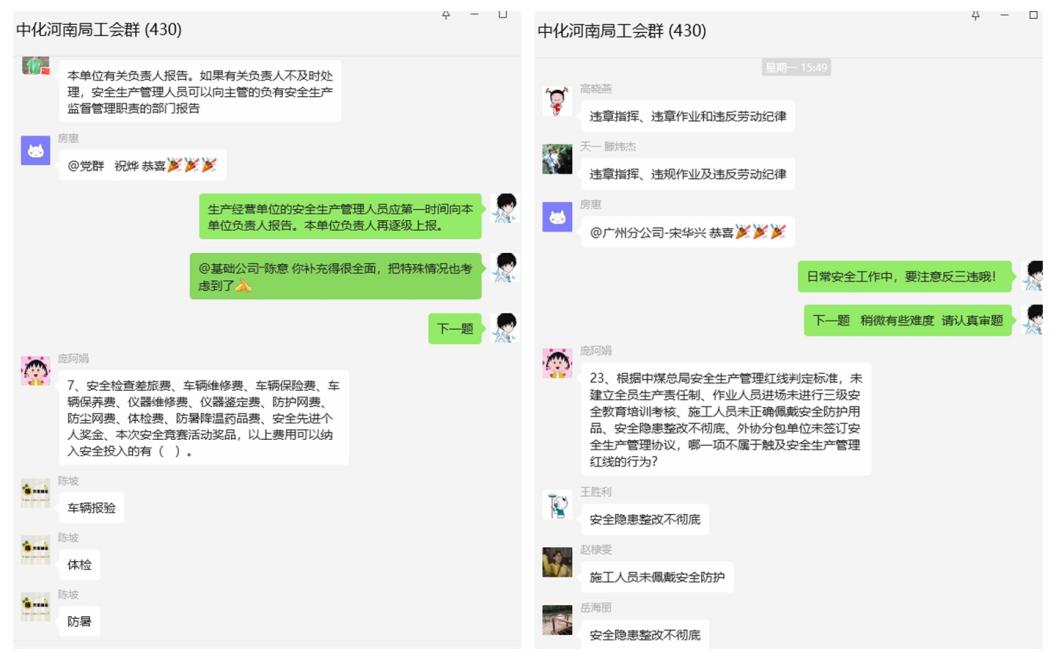Click the avatar beside 施工人员未佩戴安全防护 message
The image size is (1056, 660).
pyautogui.click(x=557, y=562)
